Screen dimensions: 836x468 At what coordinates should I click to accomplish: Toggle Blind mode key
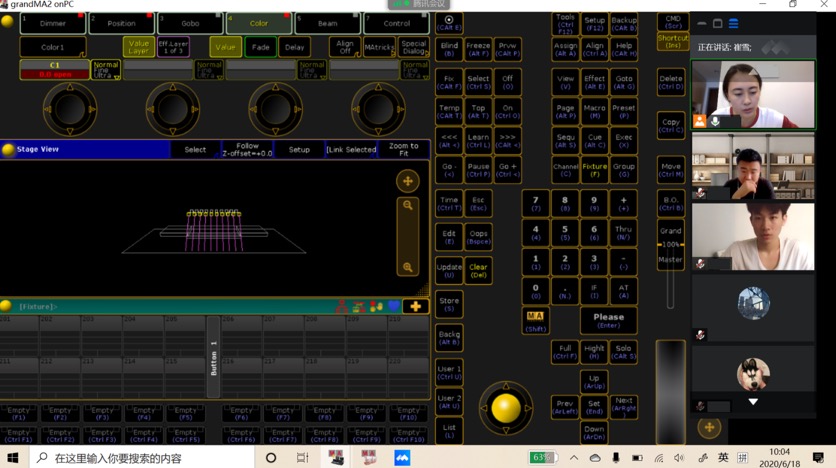point(449,49)
